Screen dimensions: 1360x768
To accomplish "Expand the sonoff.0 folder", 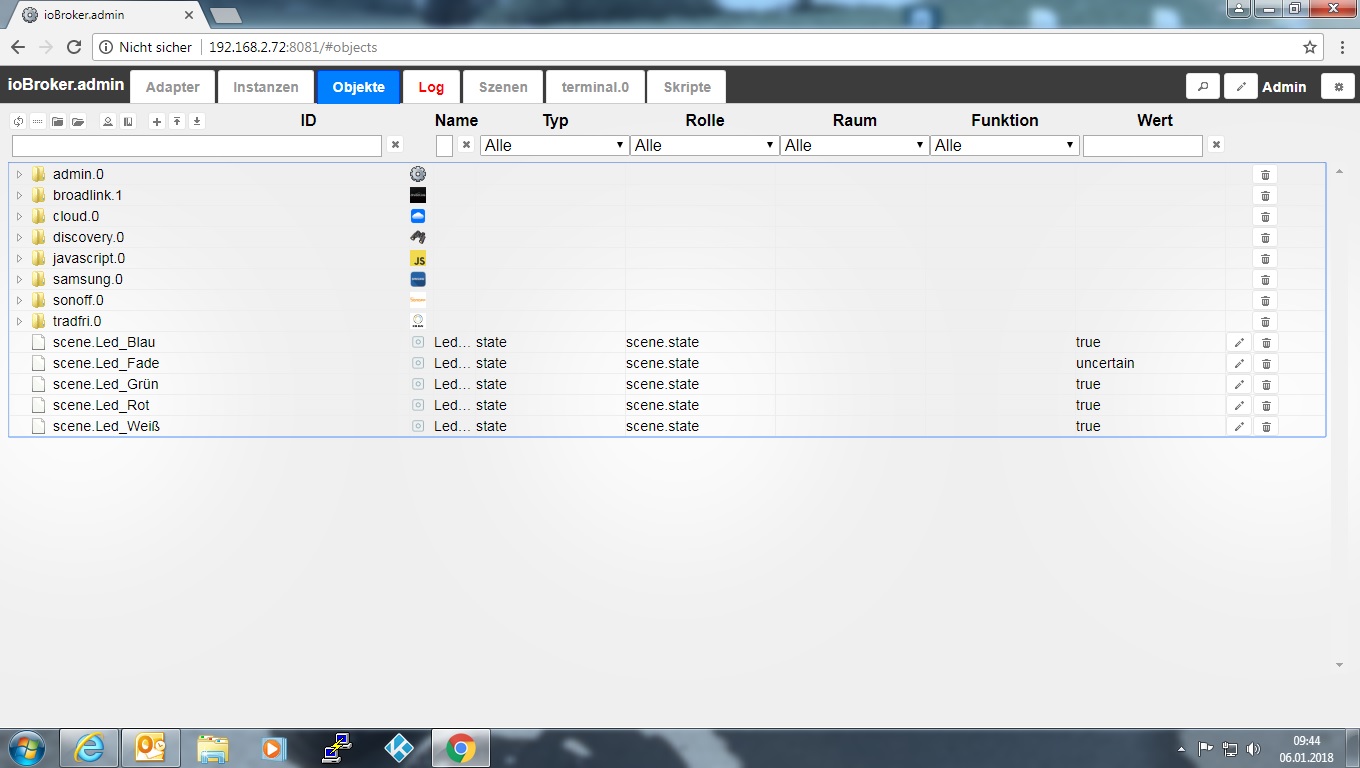I will point(19,300).
